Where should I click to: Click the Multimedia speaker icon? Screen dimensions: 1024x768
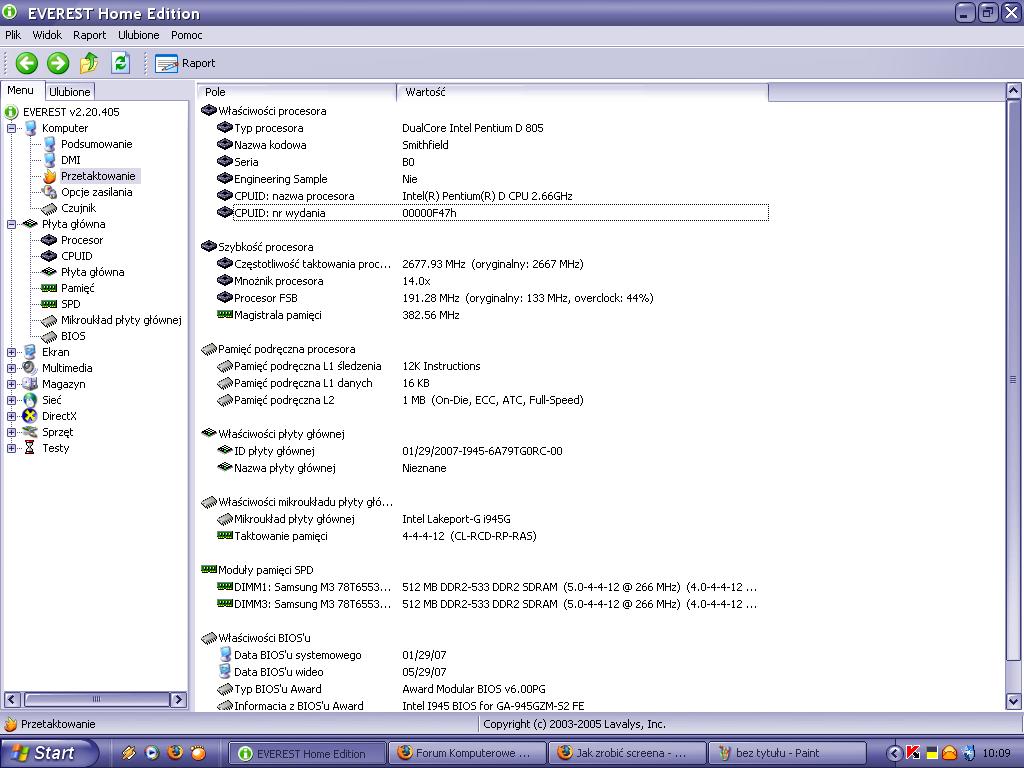pos(30,368)
